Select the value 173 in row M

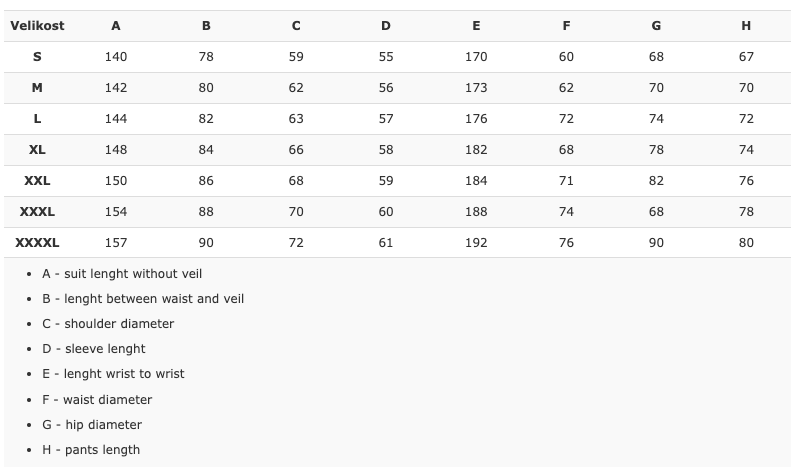tap(476, 88)
